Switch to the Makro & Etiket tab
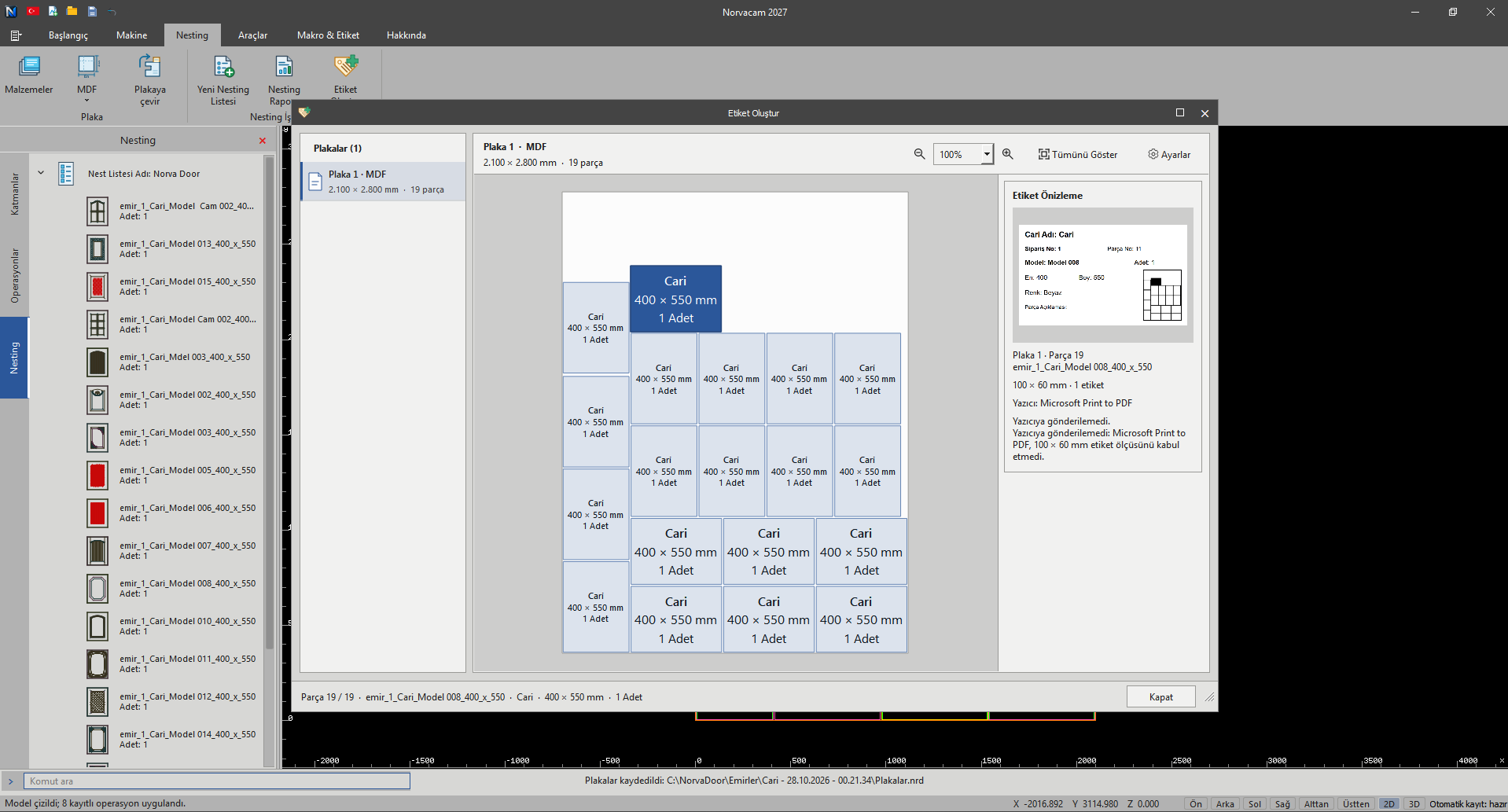Image resolution: width=1508 pixels, height=812 pixels. tap(328, 35)
